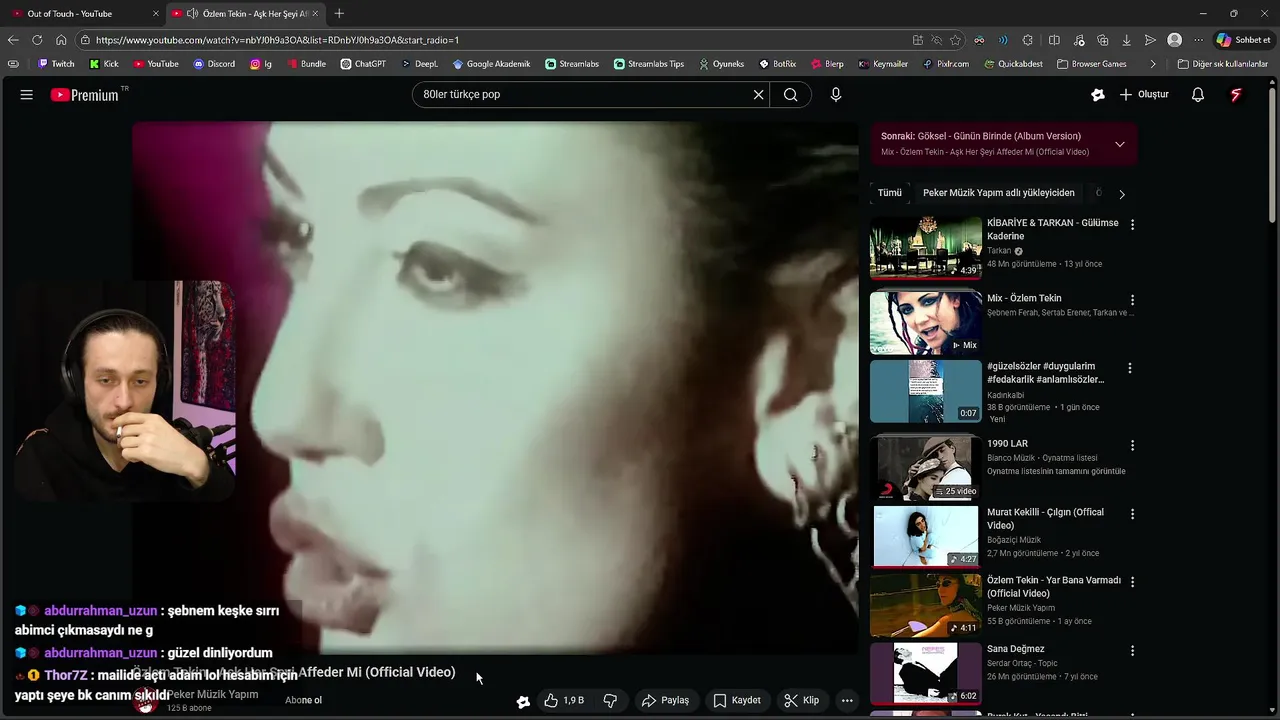1280x720 pixels.
Task: Reload the page in the browser
Action: tap(37, 40)
